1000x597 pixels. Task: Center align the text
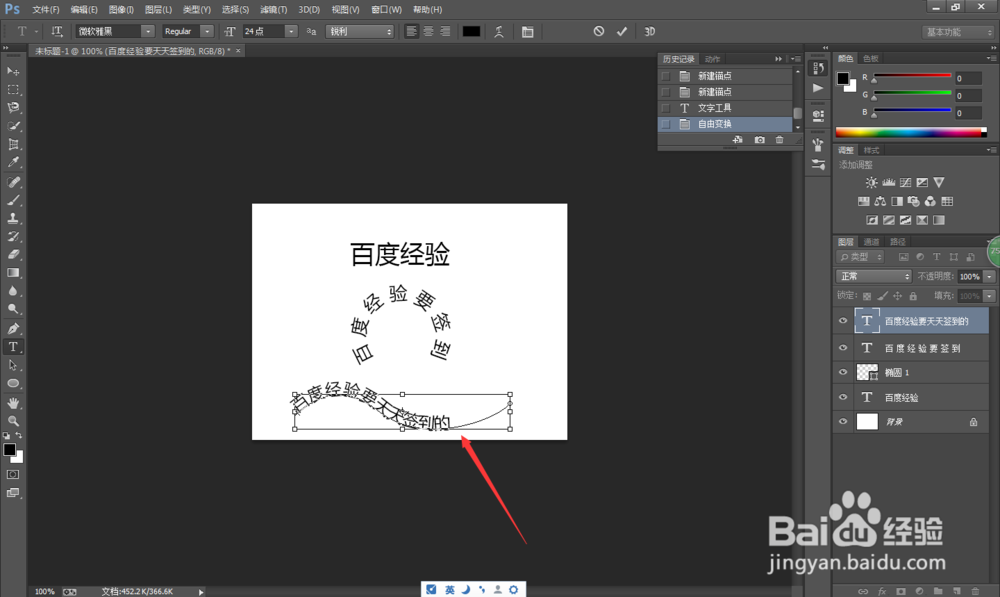[428, 31]
